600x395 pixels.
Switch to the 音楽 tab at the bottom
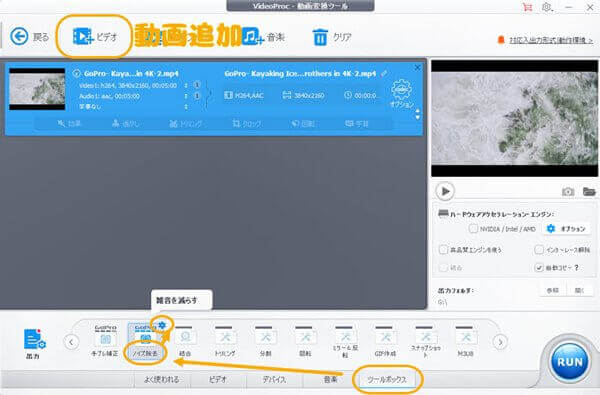coord(330,379)
